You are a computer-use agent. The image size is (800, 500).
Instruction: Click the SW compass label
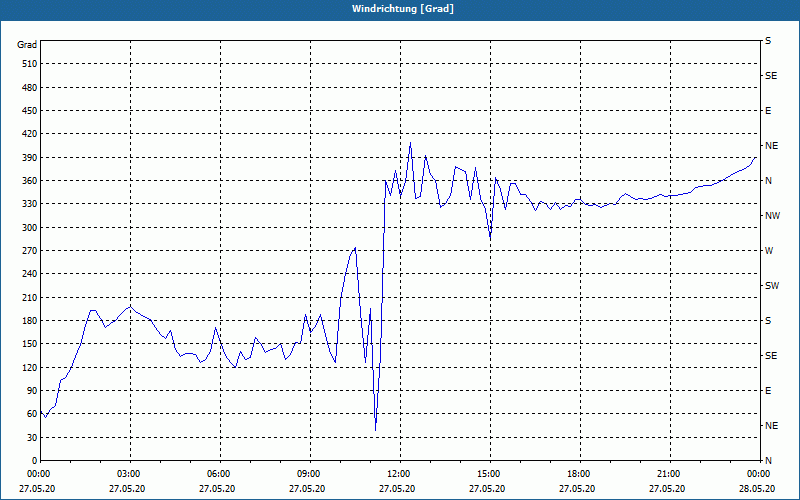[x=772, y=286]
